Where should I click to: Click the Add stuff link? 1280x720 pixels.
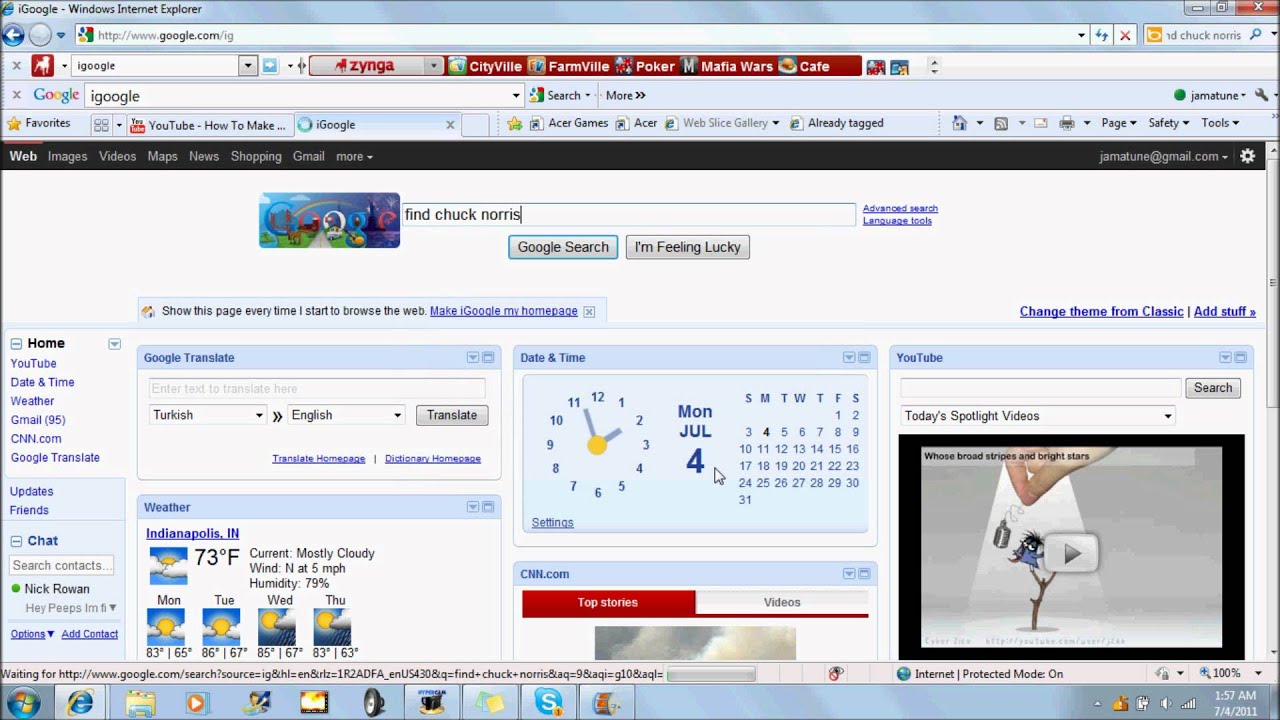coord(1224,312)
